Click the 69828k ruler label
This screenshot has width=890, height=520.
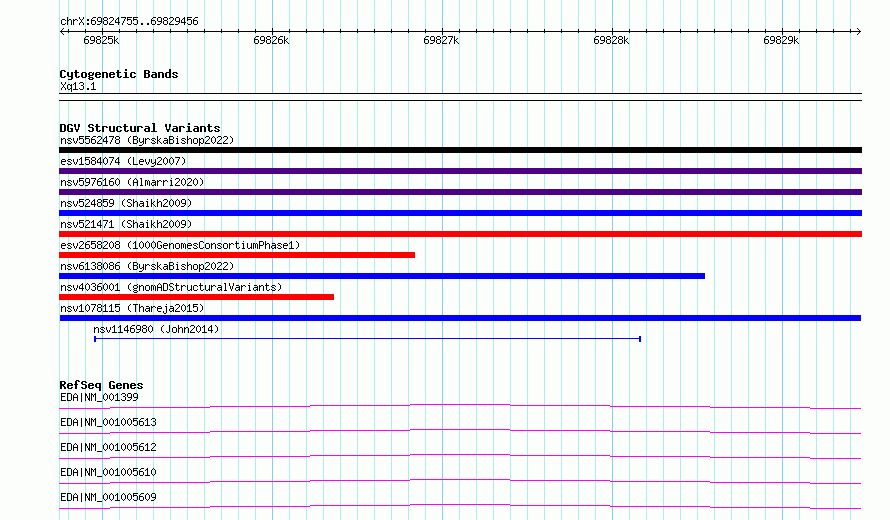coord(611,40)
